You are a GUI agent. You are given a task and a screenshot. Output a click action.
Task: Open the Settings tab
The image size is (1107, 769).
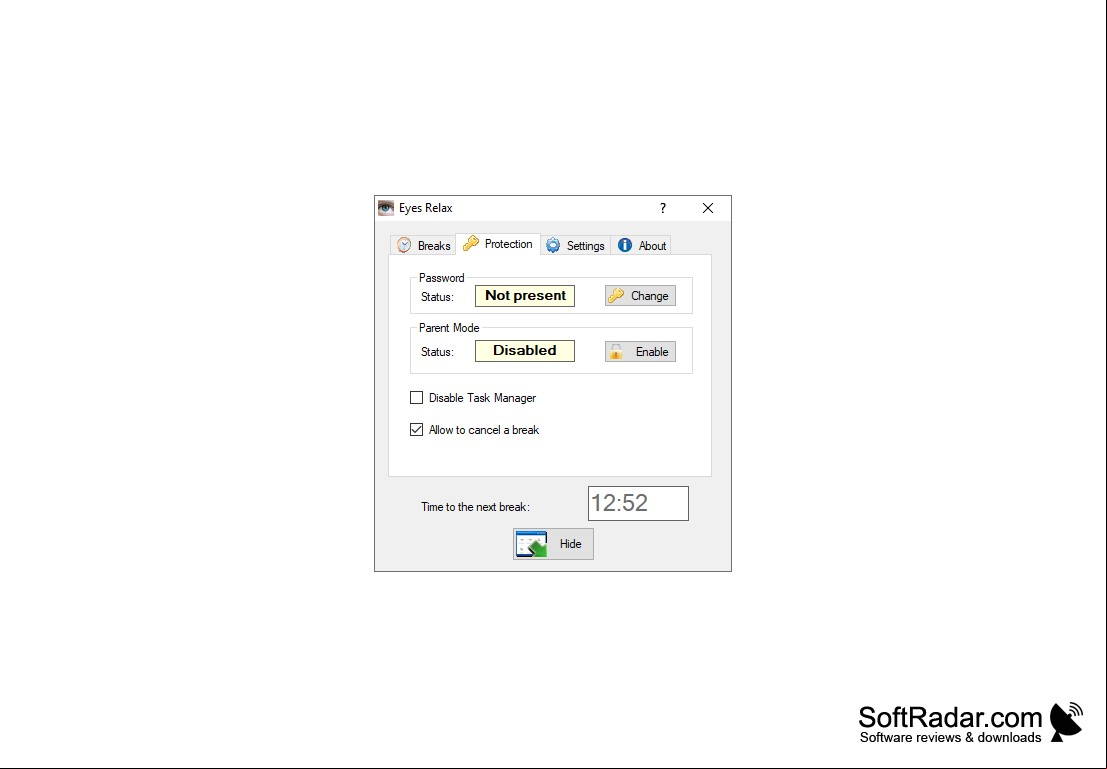(575, 246)
